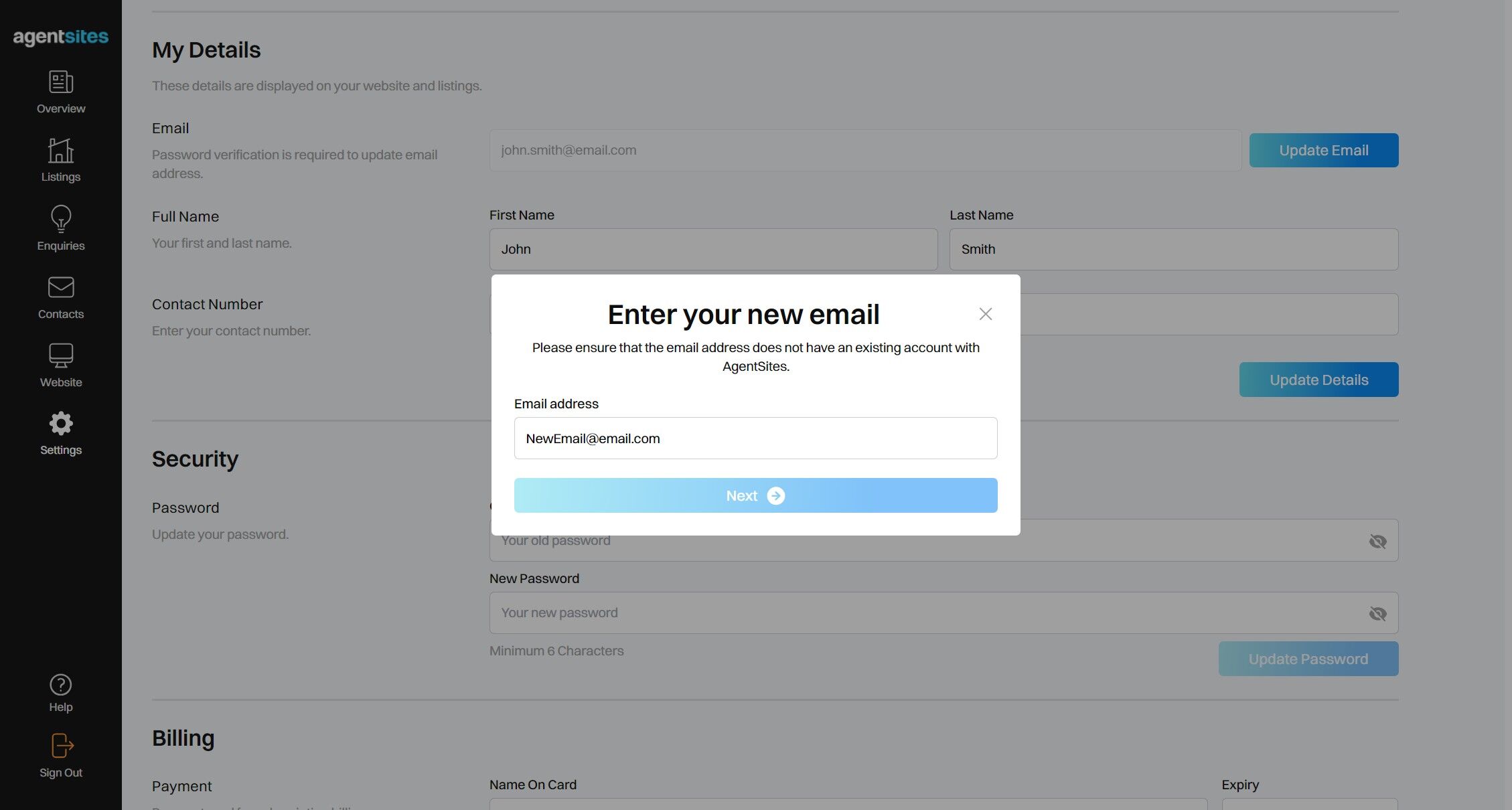The height and width of the screenshot is (810, 1512).
Task: Click the Update Email button
Action: pyautogui.click(x=1323, y=150)
